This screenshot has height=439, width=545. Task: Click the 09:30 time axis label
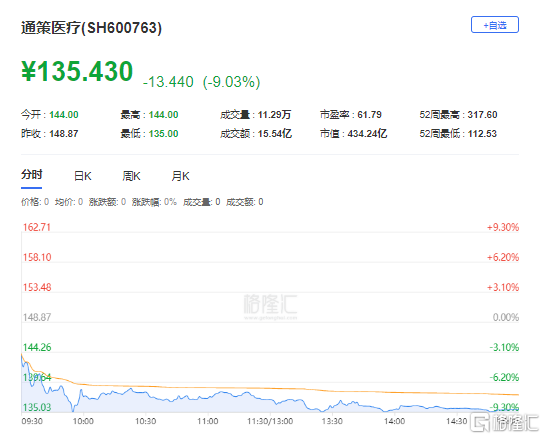click(32, 421)
